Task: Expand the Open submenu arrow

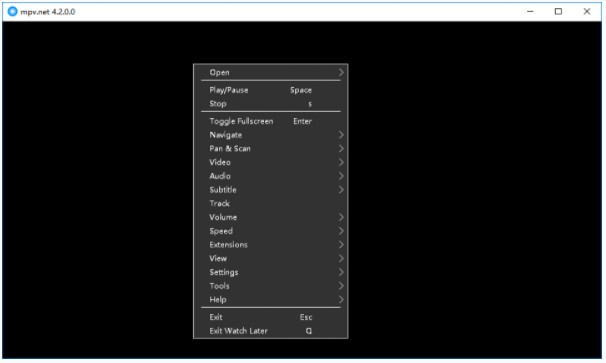Action: coord(341,72)
